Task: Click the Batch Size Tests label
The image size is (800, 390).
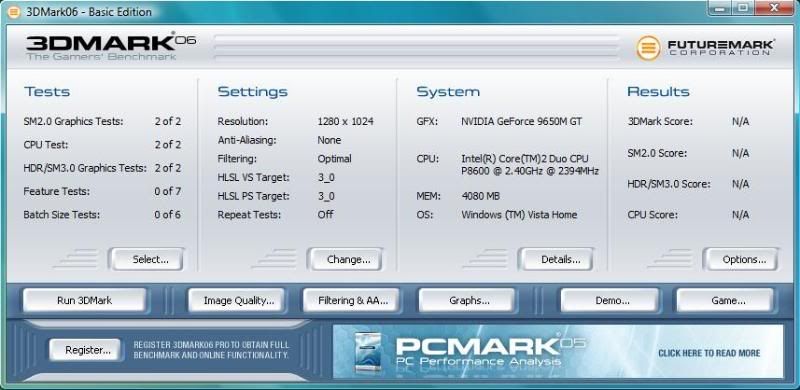Action: coord(62,215)
